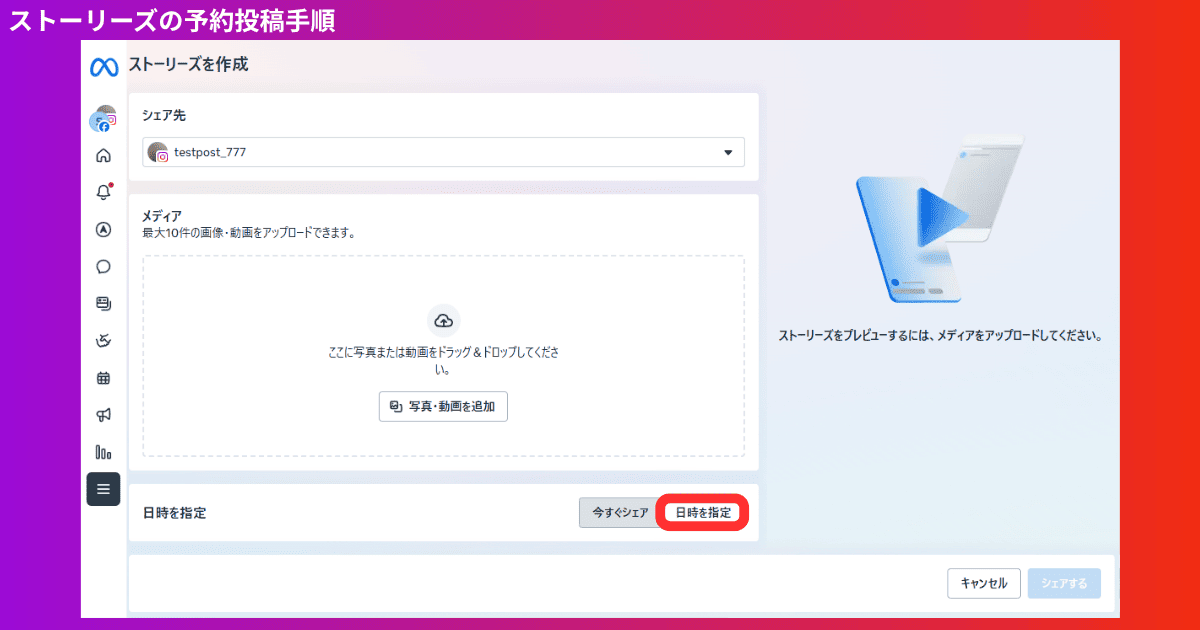The height and width of the screenshot is (630, 1200).
Task: Click the キャンセル button
Action: click(984, 583)
